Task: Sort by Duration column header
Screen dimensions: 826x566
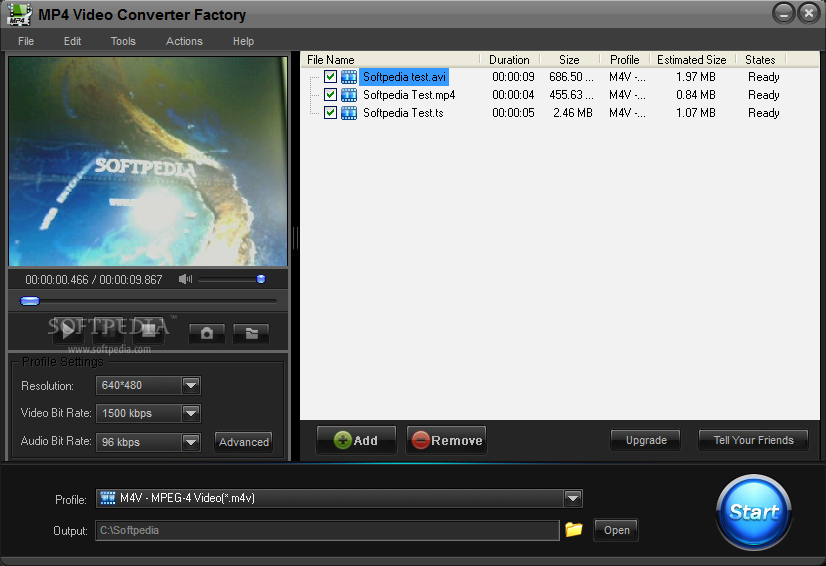Action: pyautogui.click(x=509, y=60)
